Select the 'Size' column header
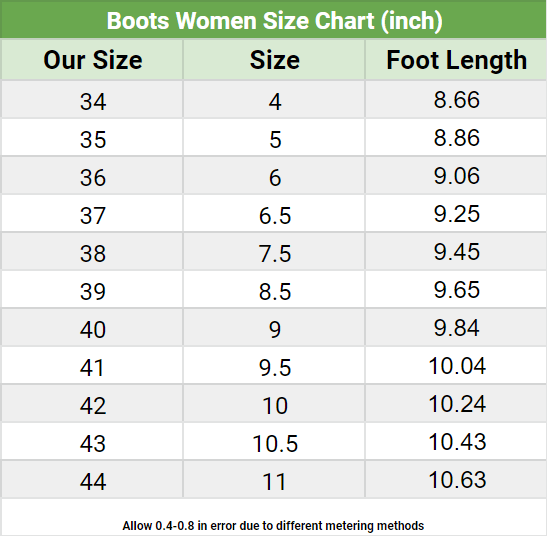 click(275, 60)
